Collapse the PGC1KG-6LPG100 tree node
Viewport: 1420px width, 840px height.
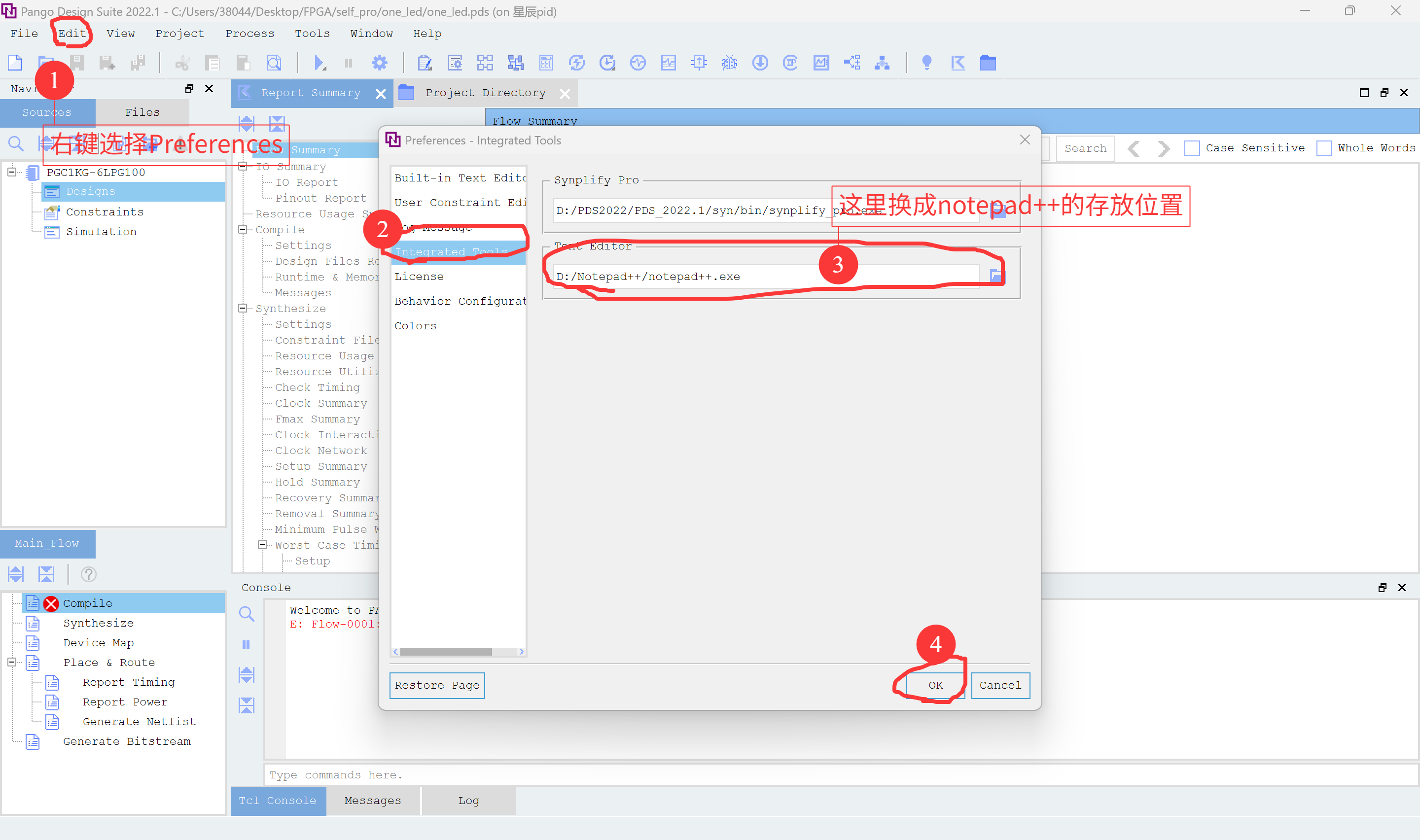[12, 172]
